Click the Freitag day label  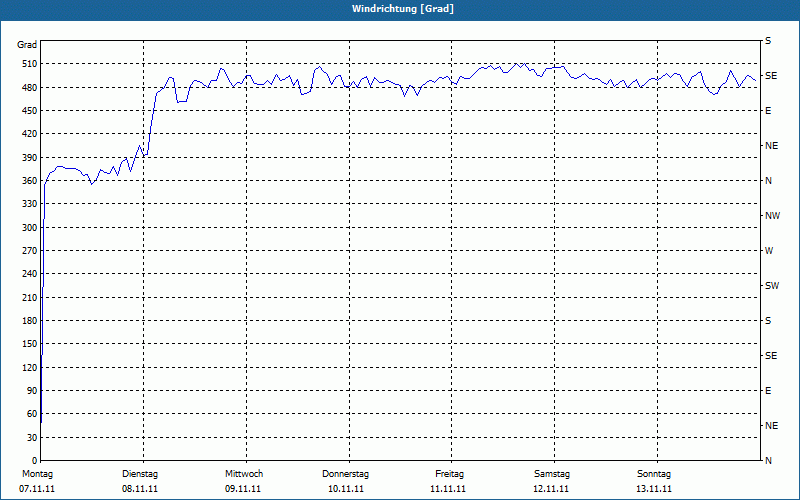pos(449,474)
